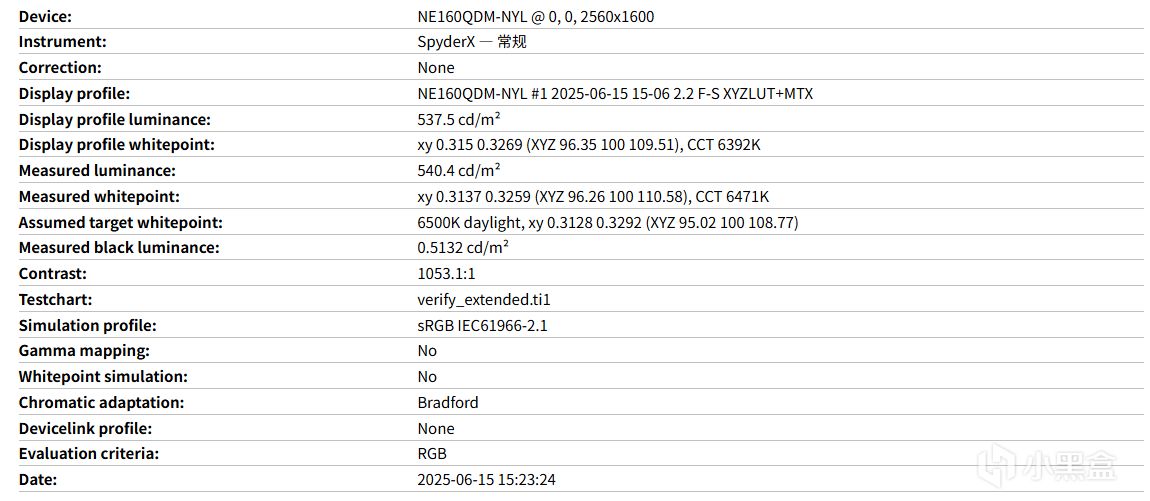Click the verify_extended.ti1 testchart name
The width and height of the screenshot is (1150, 501).
pos(484,300)
